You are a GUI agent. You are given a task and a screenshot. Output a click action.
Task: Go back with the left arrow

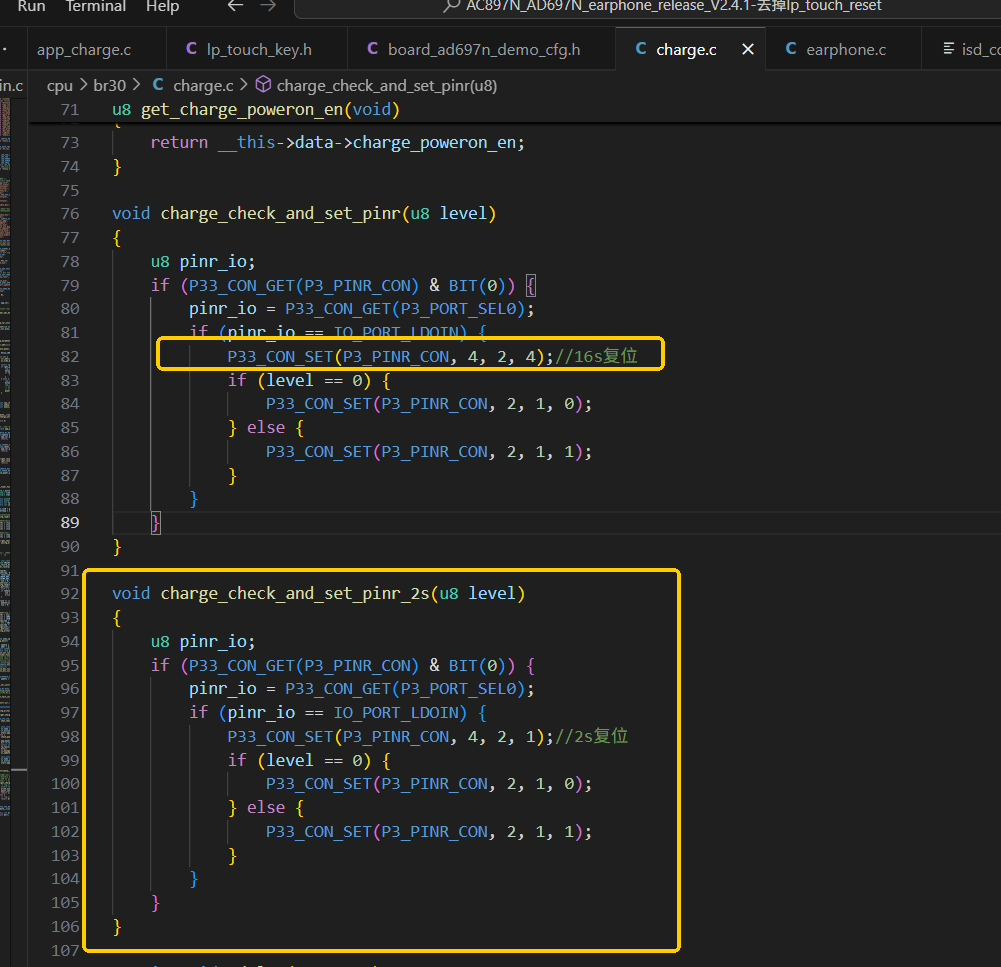pos(236,6)
